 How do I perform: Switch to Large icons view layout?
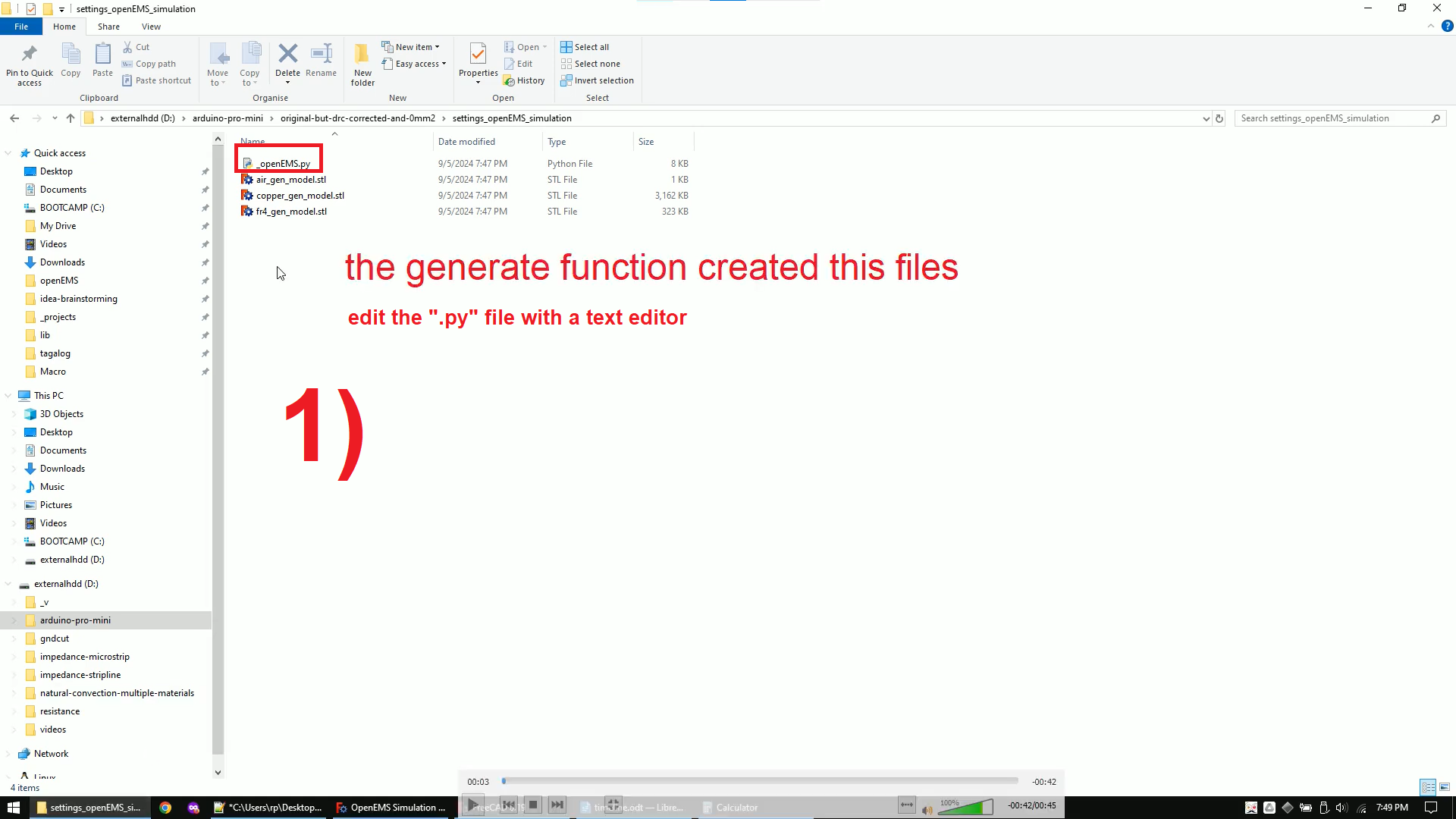(x=1445, y=787)
